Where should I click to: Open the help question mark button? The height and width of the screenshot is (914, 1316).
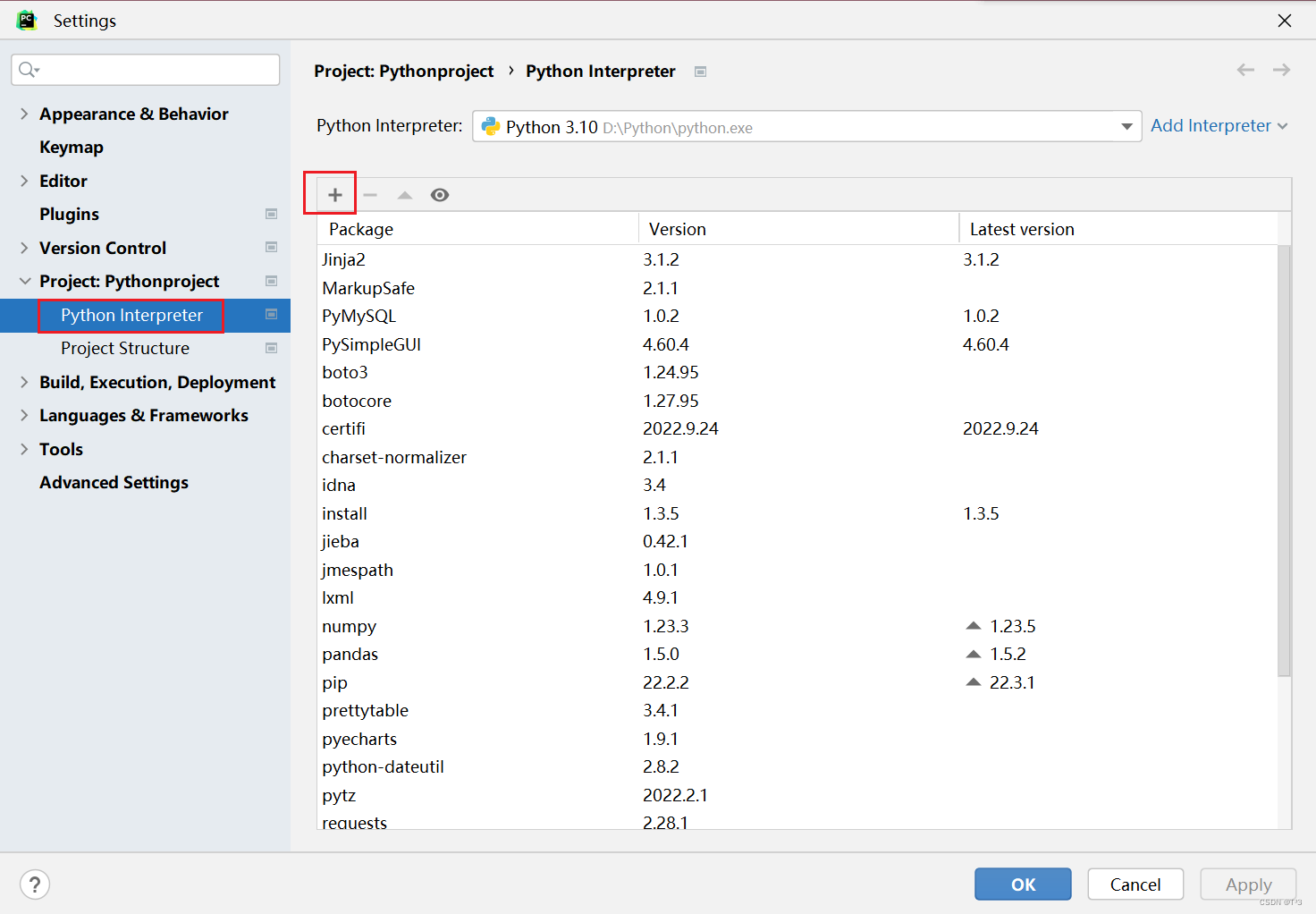pyautogui.click(x=35, y=884)
